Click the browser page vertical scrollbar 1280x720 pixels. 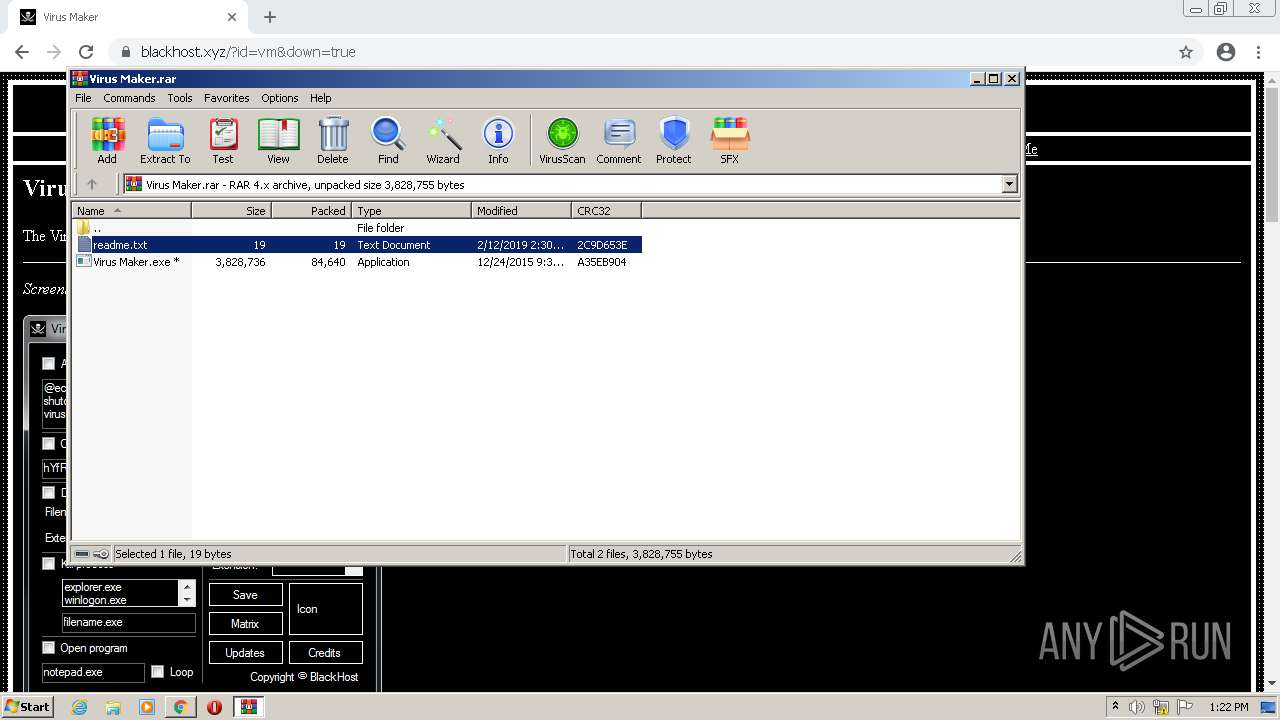coord(1272,155)
